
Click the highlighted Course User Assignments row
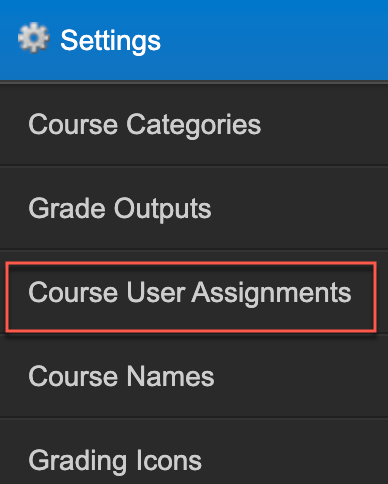click(x=191, y=297)
